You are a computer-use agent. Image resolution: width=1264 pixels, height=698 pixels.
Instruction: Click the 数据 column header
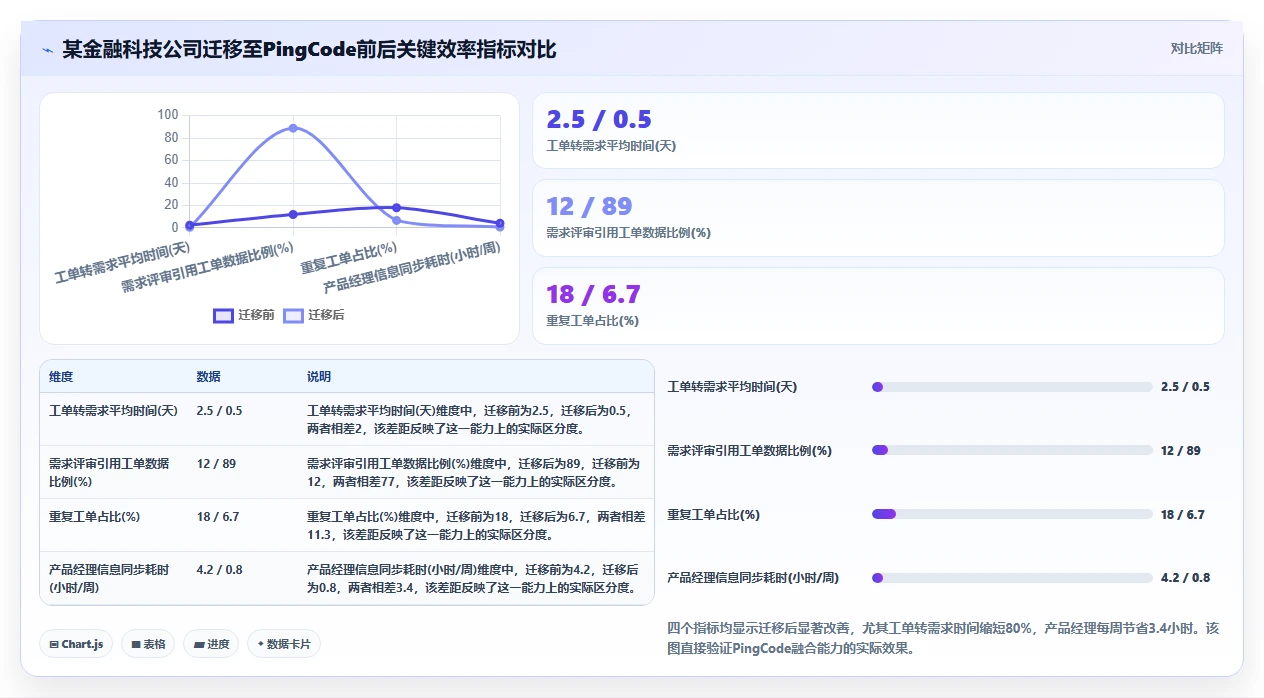coord(209,377)
